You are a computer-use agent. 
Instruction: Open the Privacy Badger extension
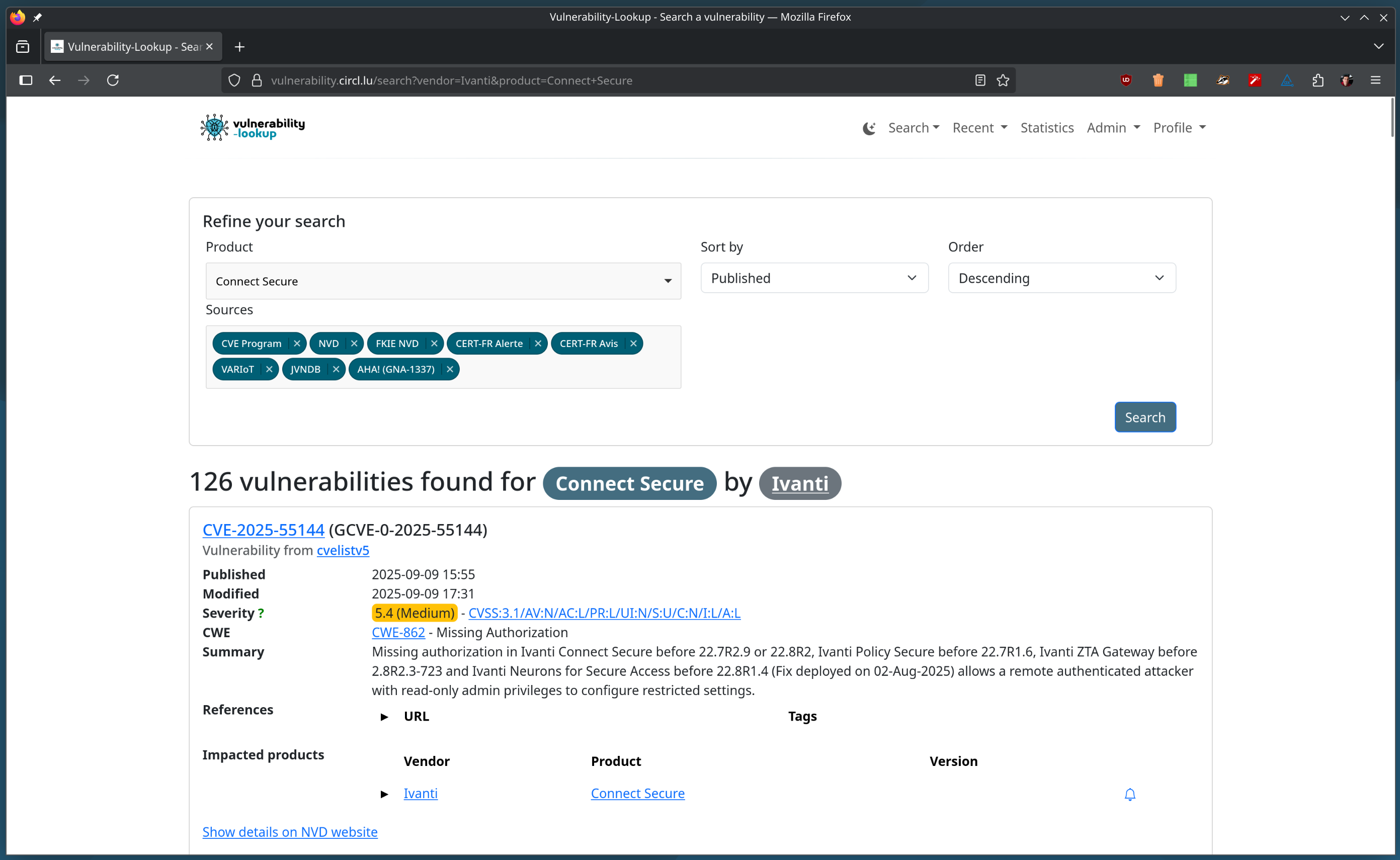1222,80
